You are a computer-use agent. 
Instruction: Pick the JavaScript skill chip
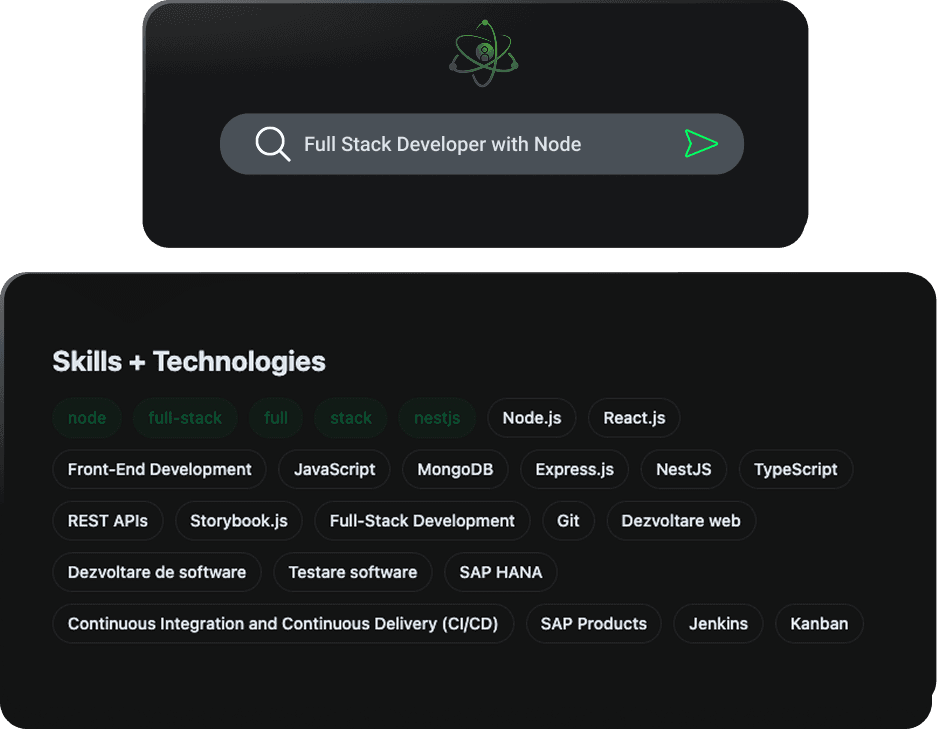coord(335,469)
